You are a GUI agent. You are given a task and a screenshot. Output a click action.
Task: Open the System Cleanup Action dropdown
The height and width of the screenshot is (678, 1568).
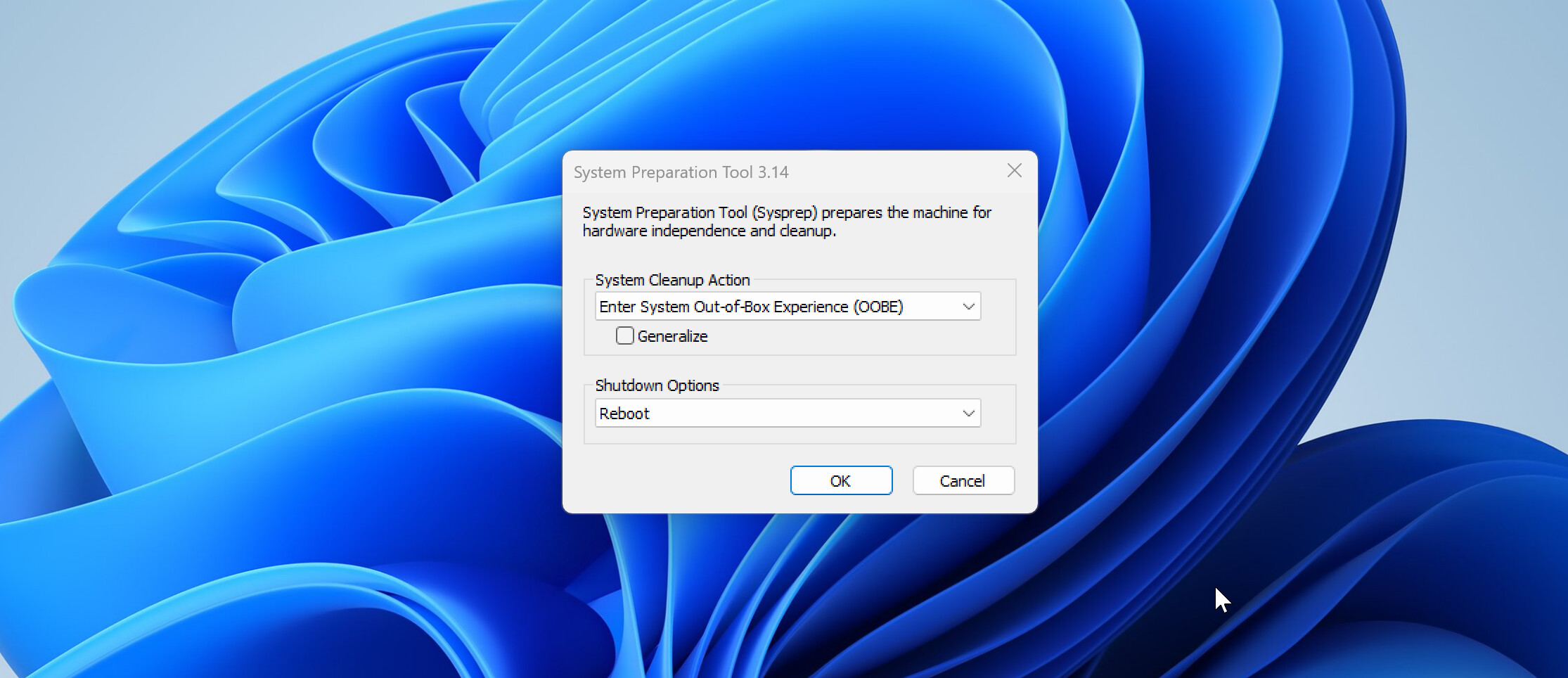click(x=788, y=307)
